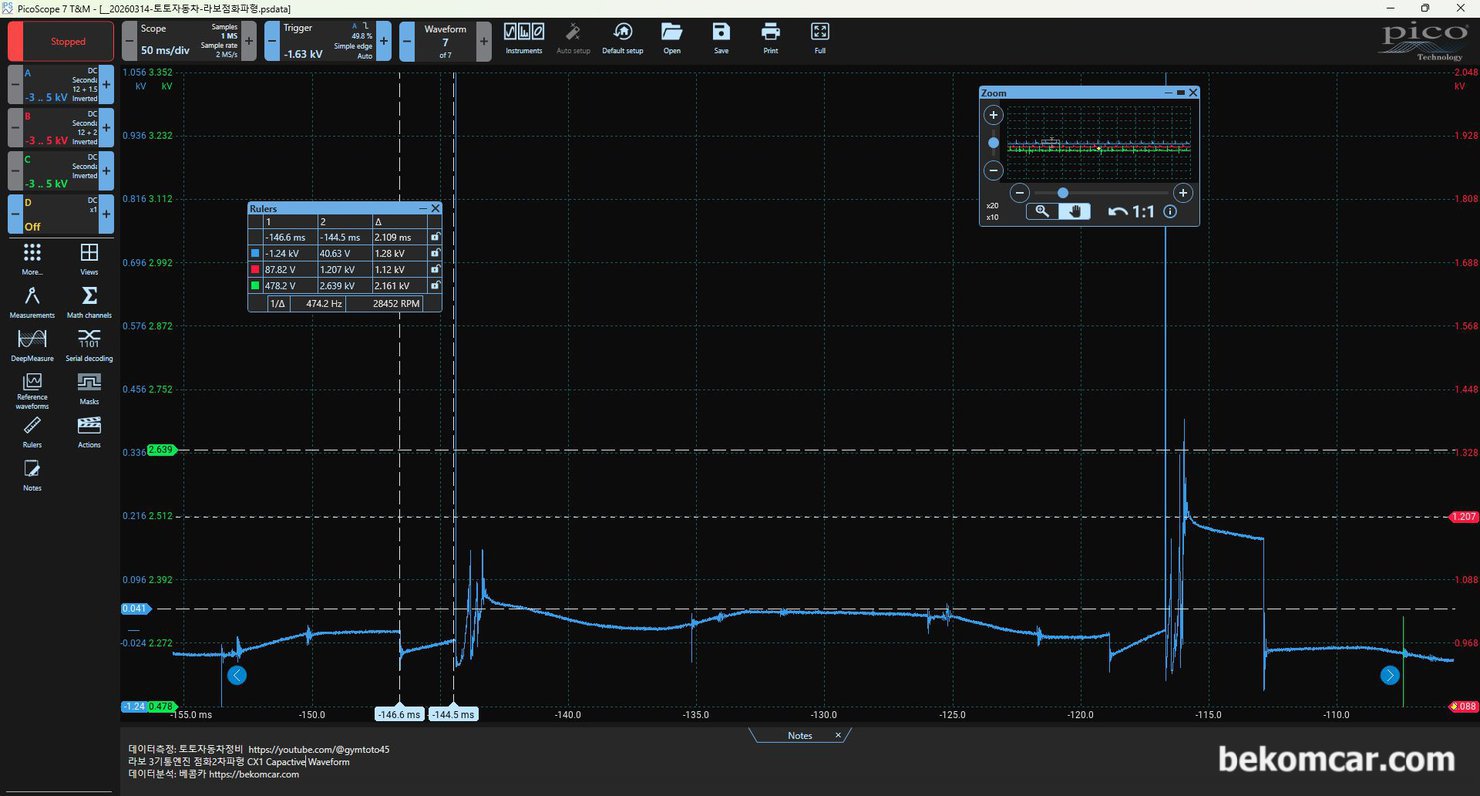The image size is (1480, 796).
Task: Switch to the Notes tab at the bottom
Action: pos(798,734)
